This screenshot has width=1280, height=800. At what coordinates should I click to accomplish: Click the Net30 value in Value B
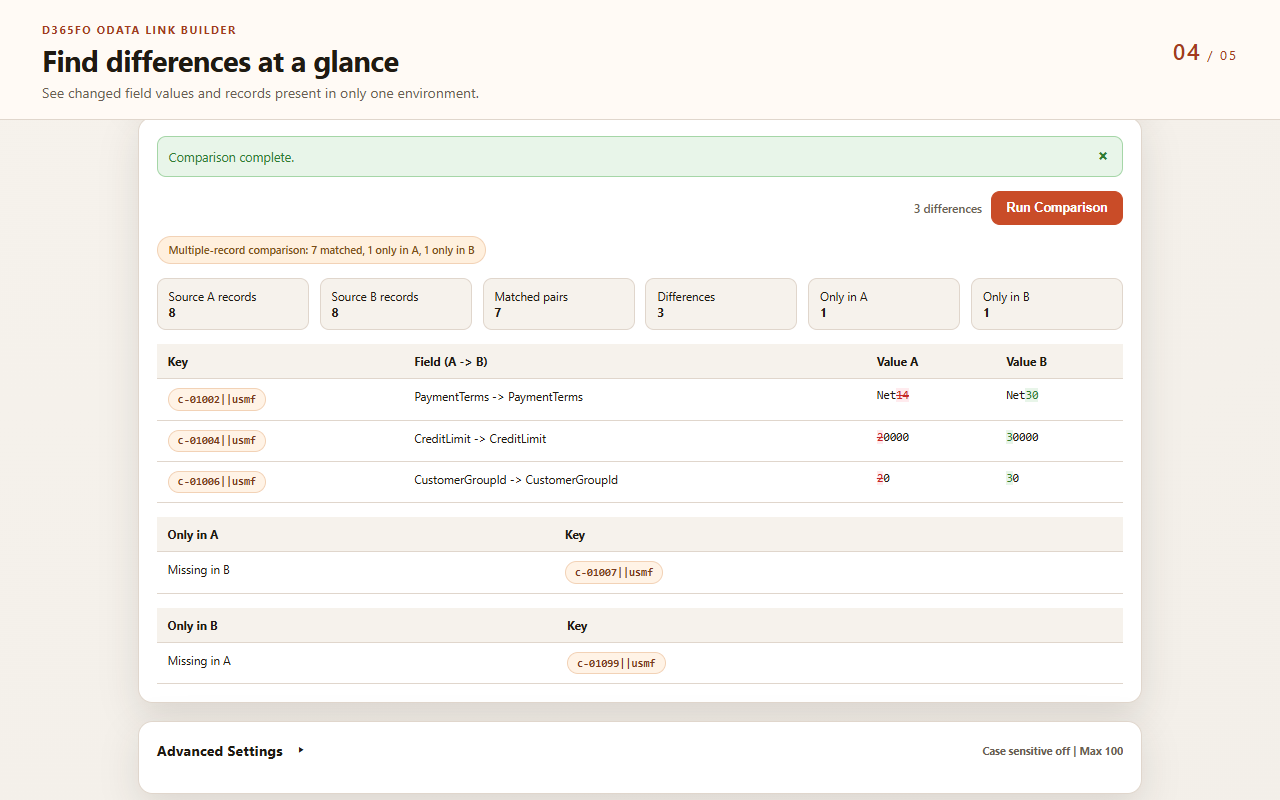point(1022,395)
